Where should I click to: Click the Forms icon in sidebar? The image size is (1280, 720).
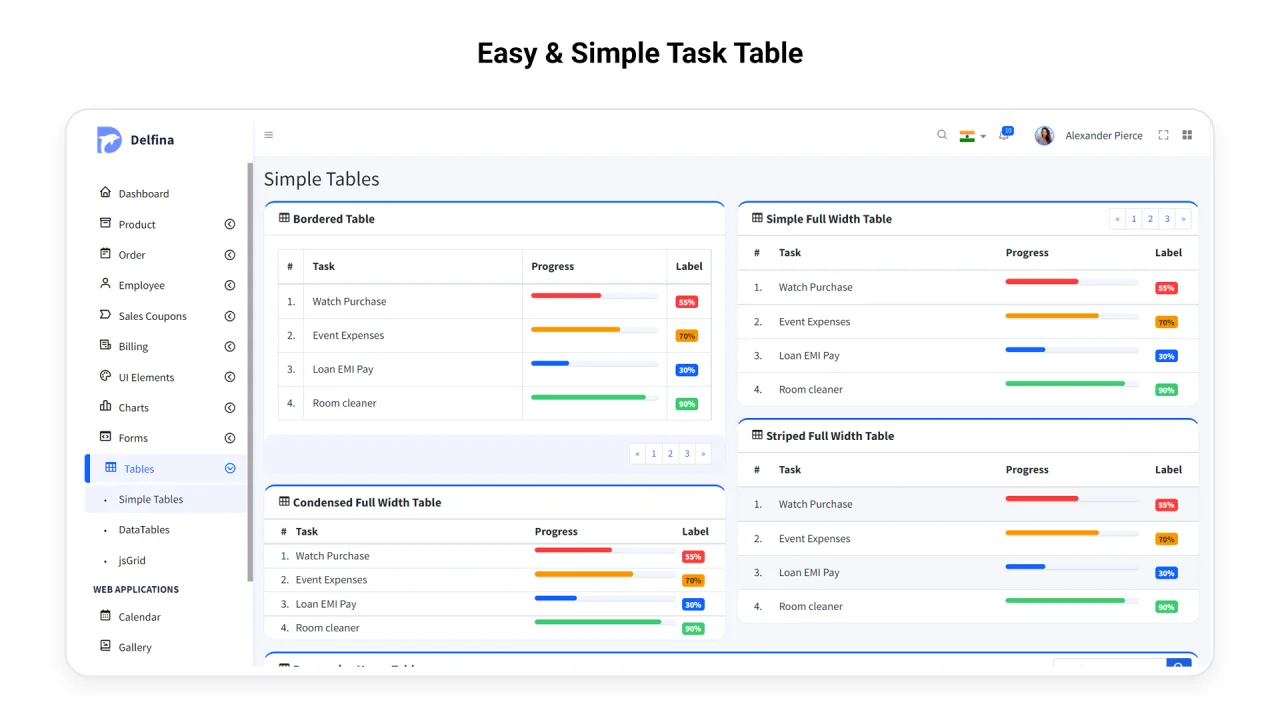coord(106,437)
